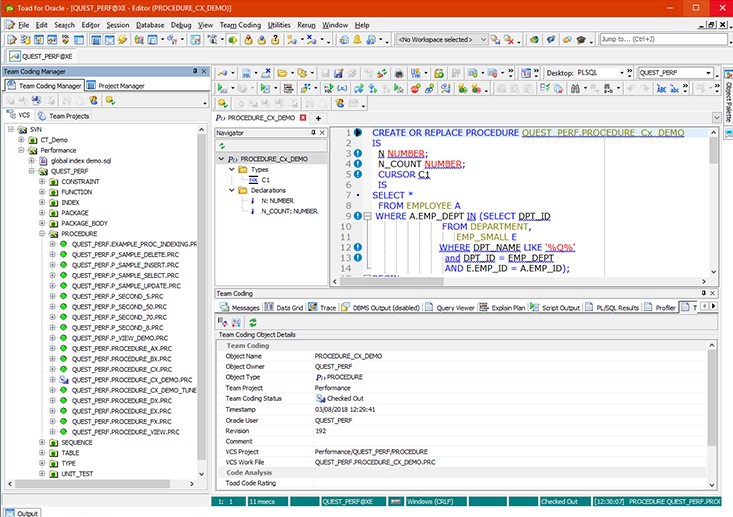Click the printer icon in editor toolbar
The image size is (733, 517).
coord(398,73)
